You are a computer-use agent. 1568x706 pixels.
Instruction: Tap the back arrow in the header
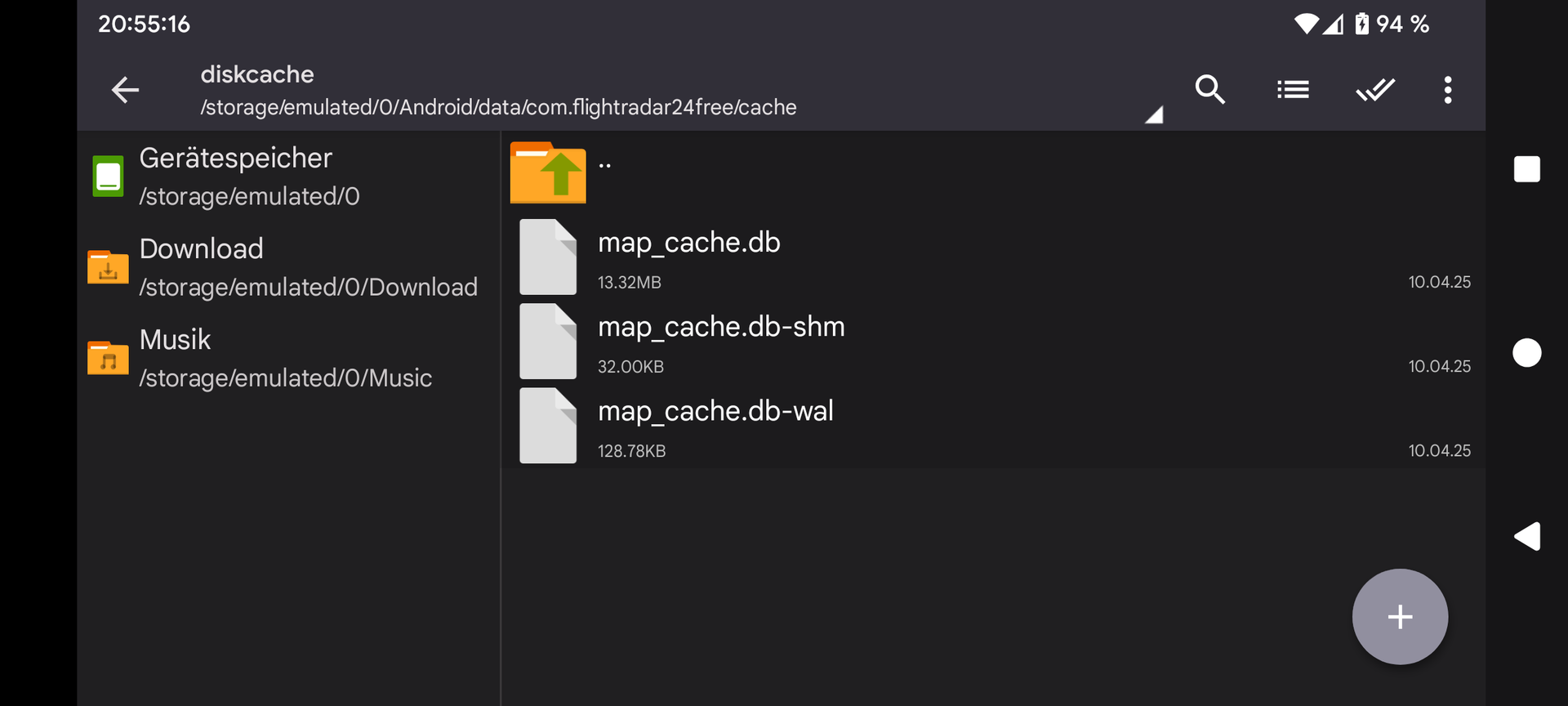point(125,90)
